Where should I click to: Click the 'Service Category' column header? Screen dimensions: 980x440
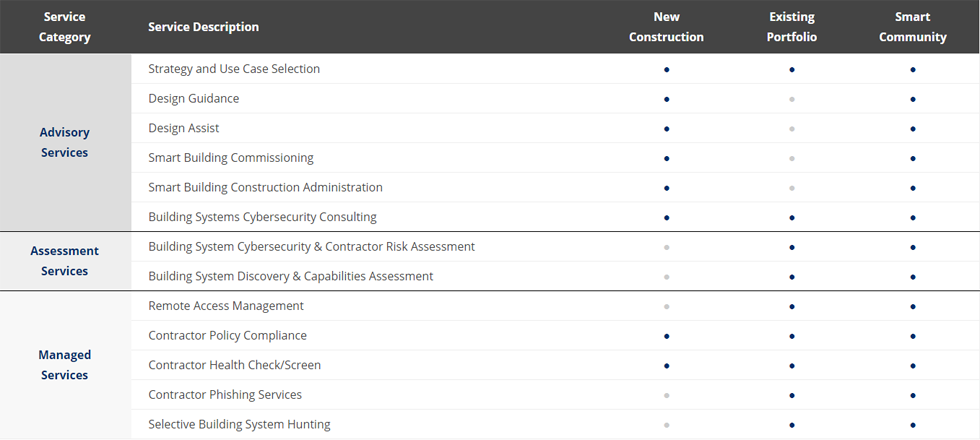coord(65,27)
